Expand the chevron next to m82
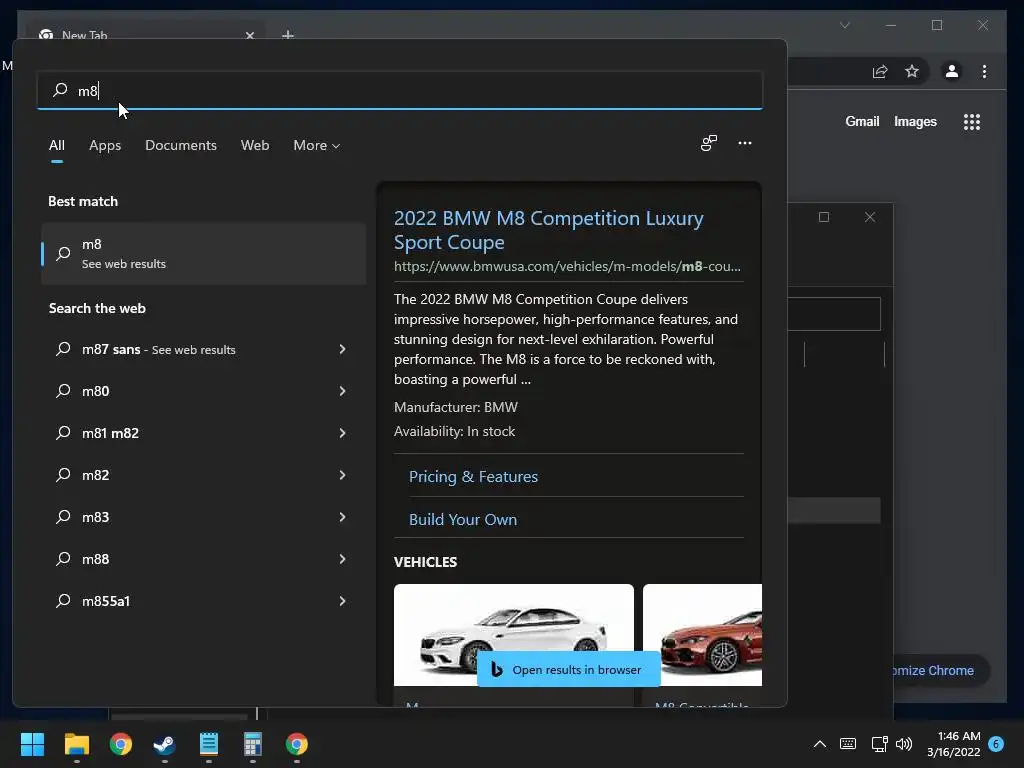 342,475
